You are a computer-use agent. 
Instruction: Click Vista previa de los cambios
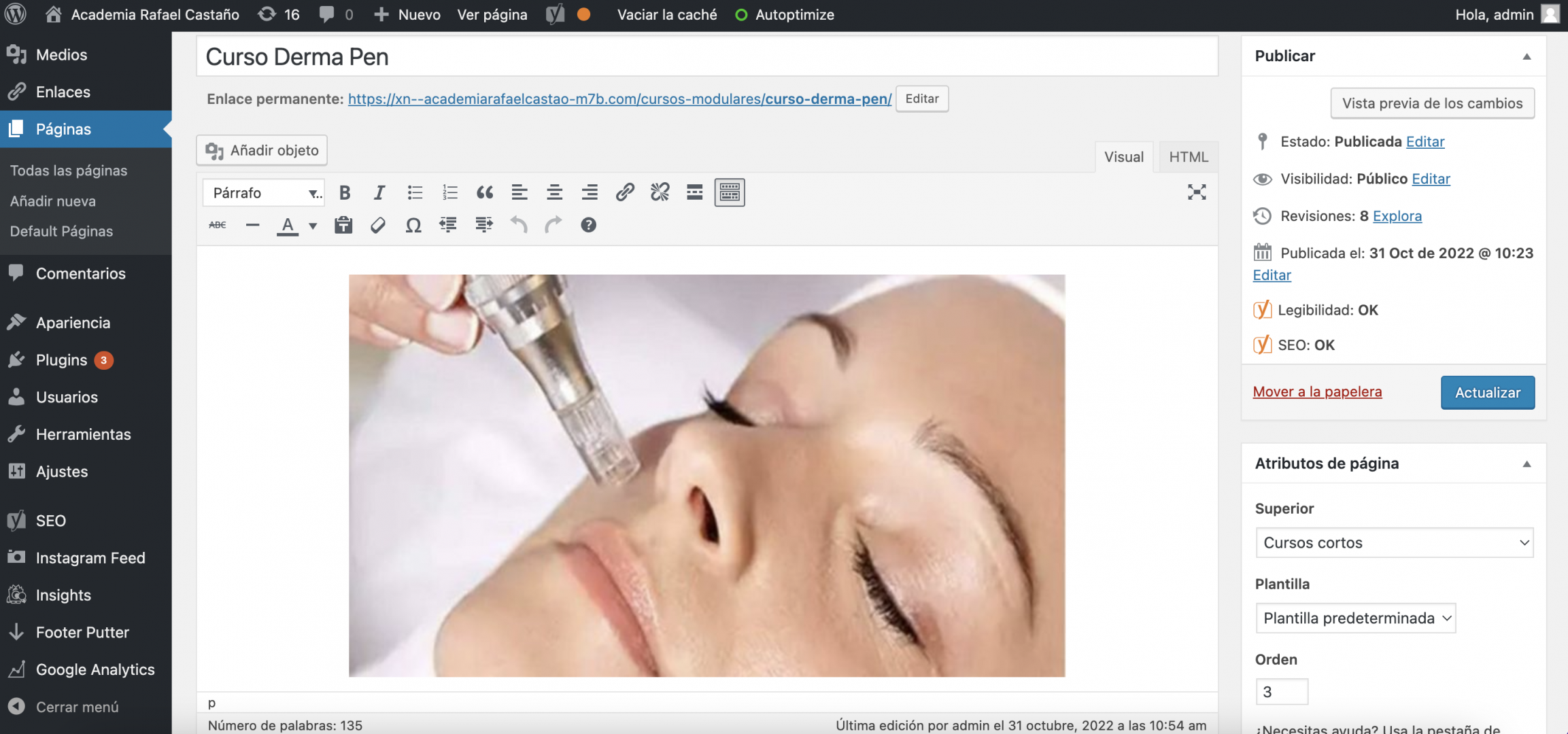[1432, 103]
